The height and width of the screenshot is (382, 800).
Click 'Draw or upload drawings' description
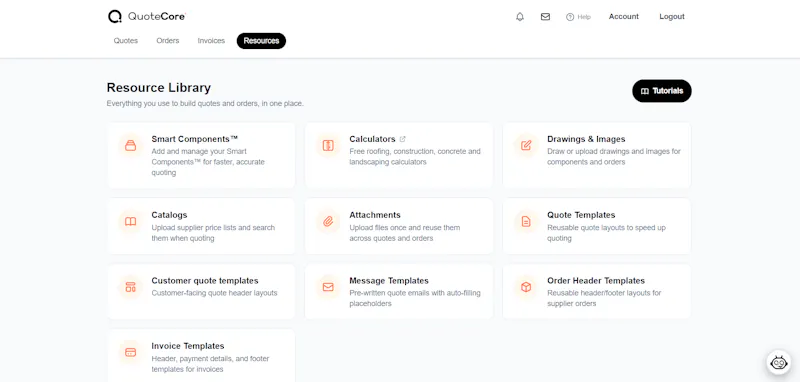(x=614, y=157)
